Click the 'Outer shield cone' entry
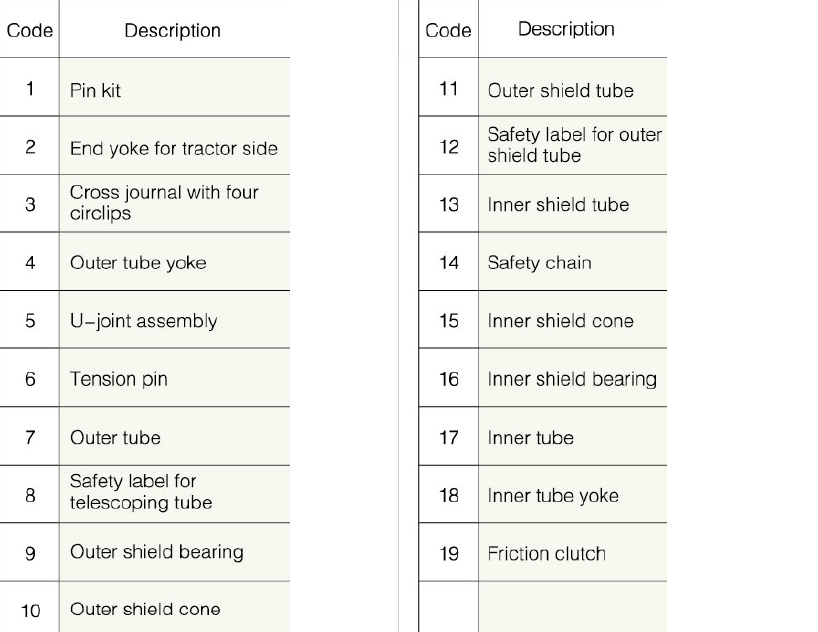 [145, 609]
